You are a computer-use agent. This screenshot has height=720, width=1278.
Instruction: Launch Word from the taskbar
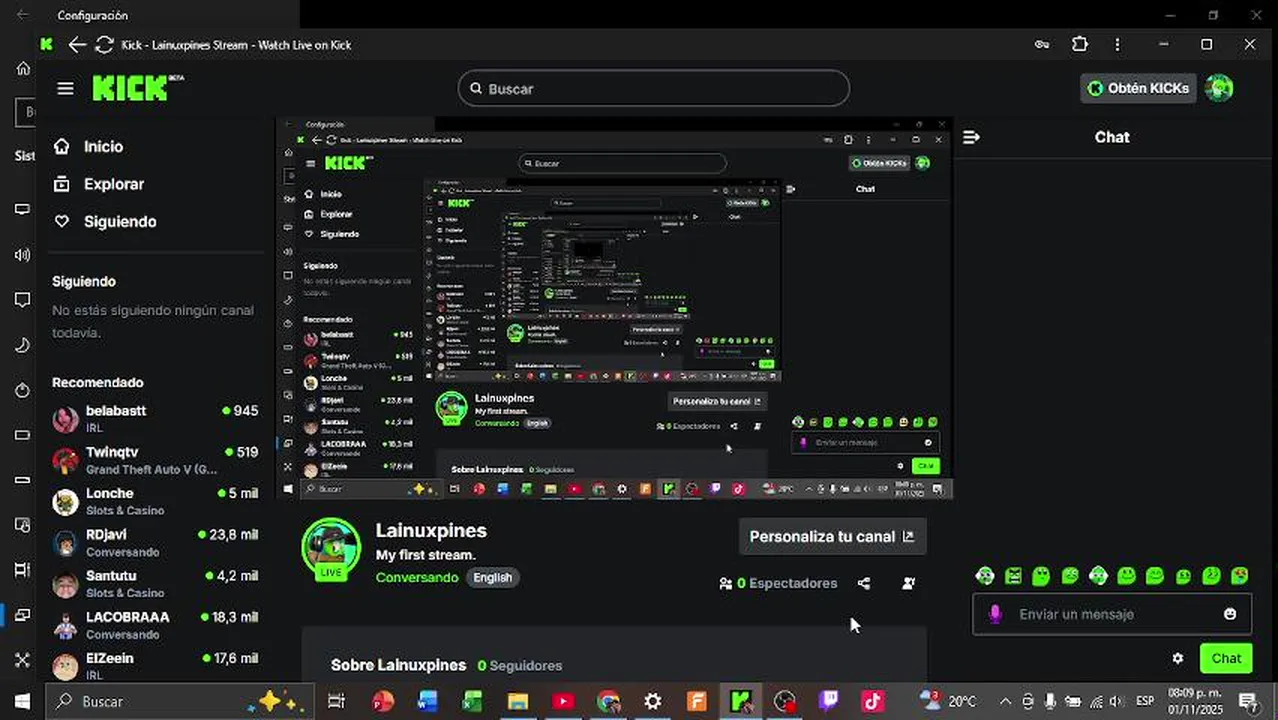427,701
